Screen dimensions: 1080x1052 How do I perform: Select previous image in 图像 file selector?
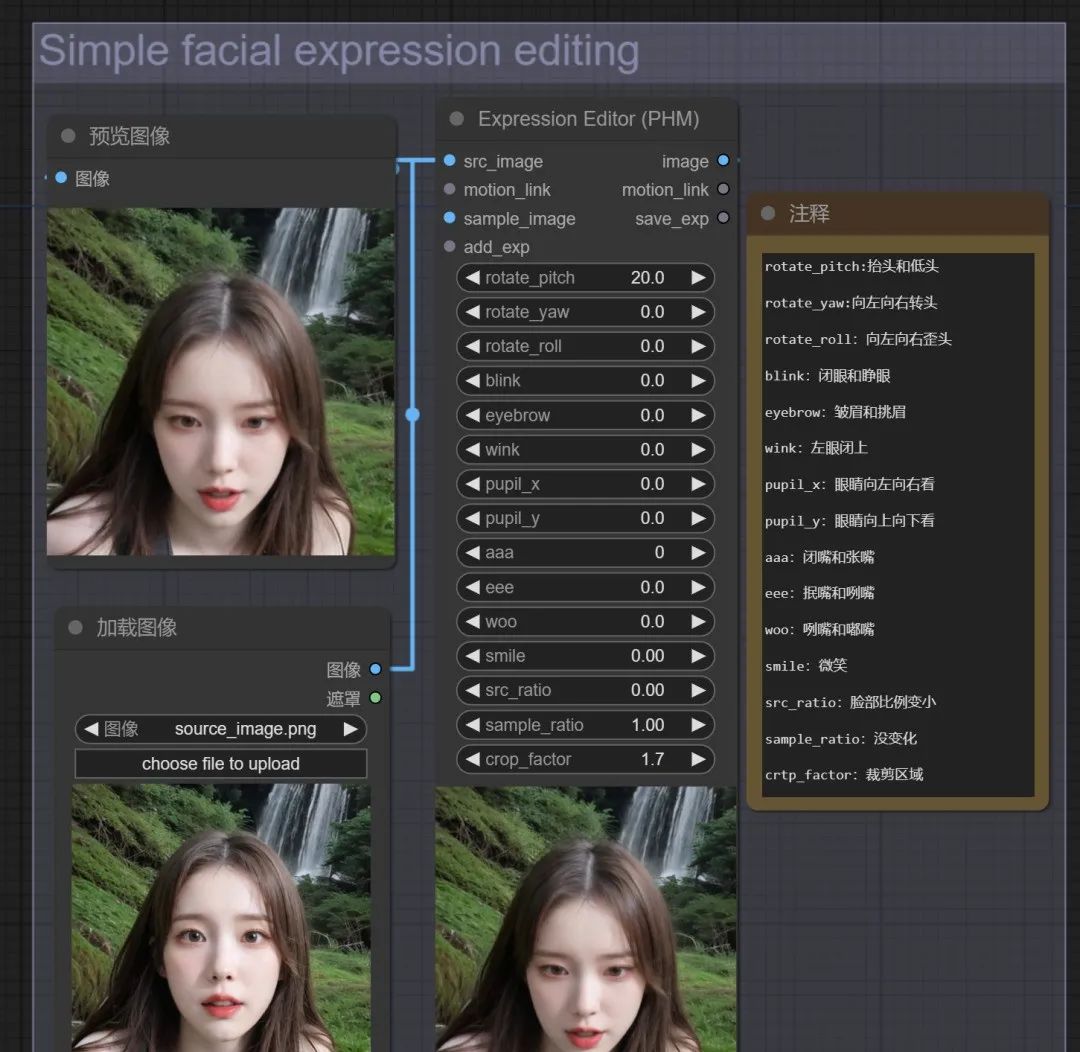click(x=91, y=729)
